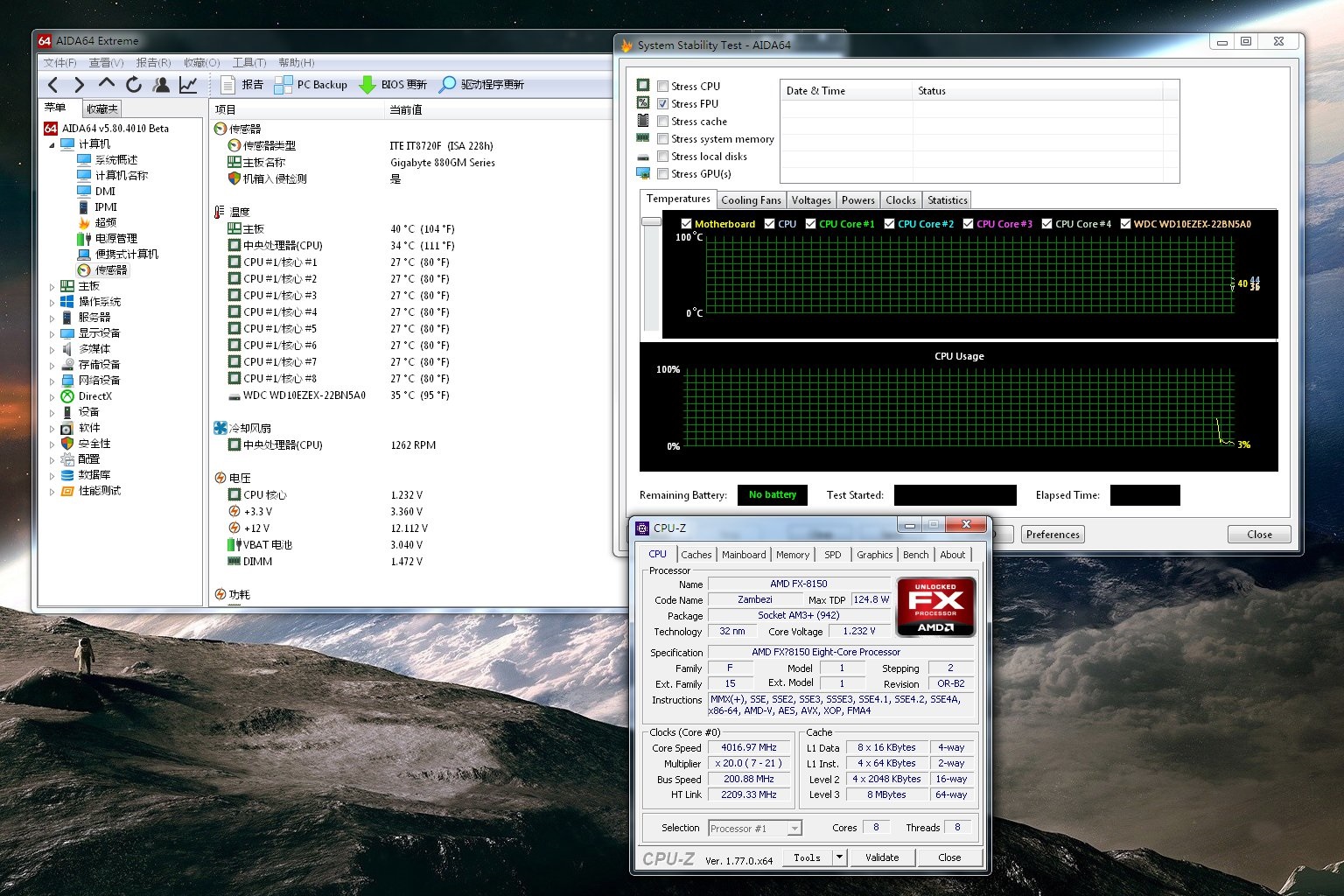This screenshot has height=896, width=1344.
Task: Click the Stress CPU icon in Stability Test
Action: coord(643,85)
